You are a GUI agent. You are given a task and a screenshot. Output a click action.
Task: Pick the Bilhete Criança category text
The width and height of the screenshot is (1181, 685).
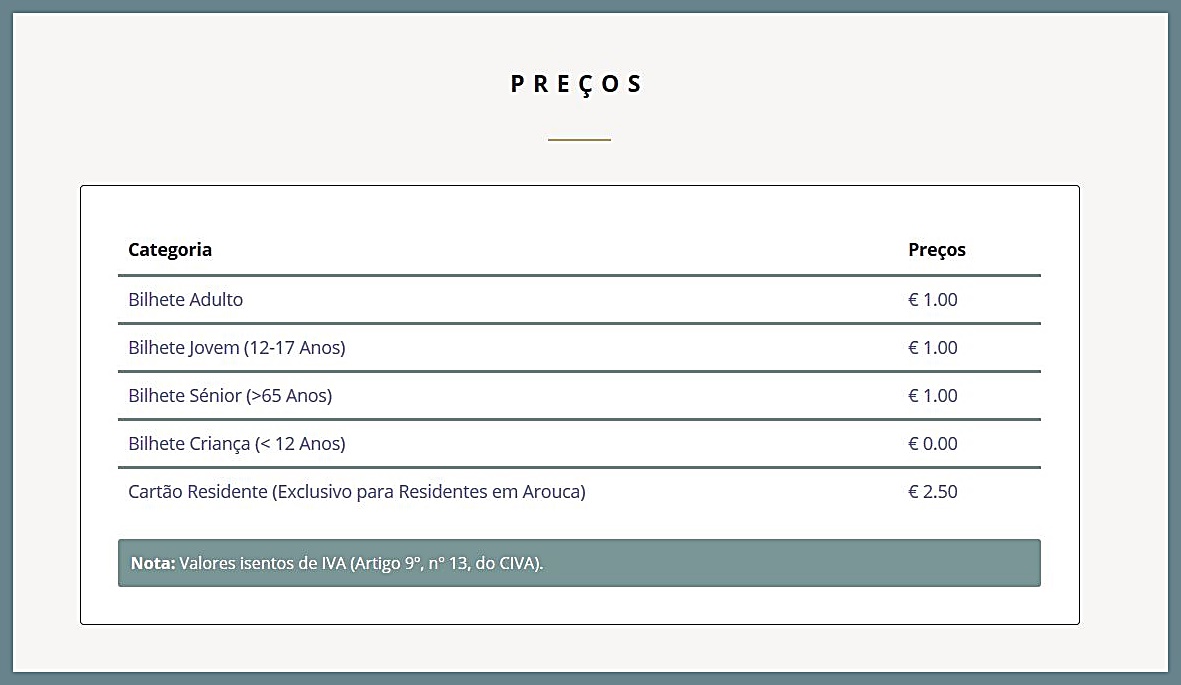point(189,444)
